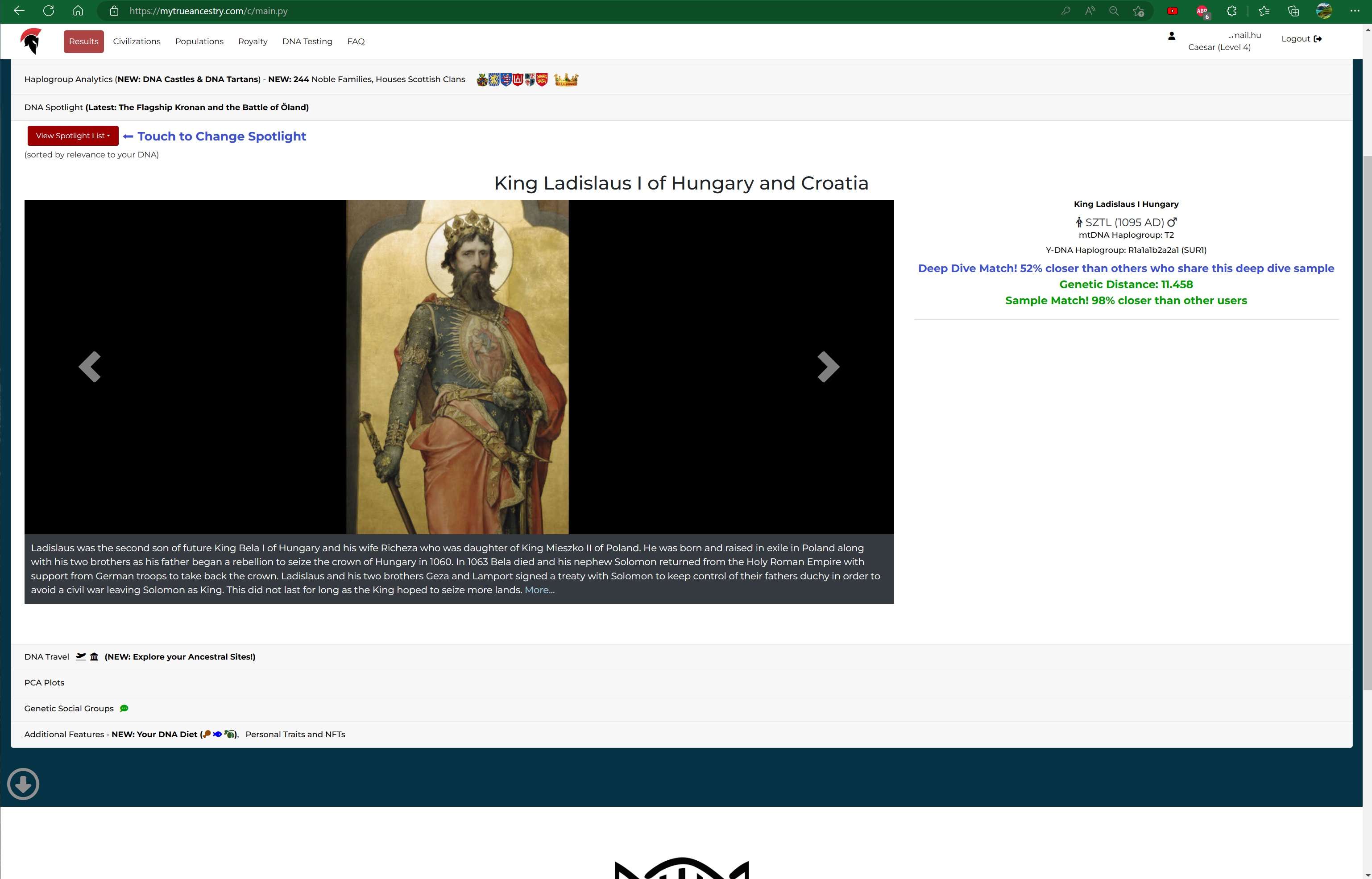
Task: Click the zoom-out magnifier icon
Action: coord(1114,11)
